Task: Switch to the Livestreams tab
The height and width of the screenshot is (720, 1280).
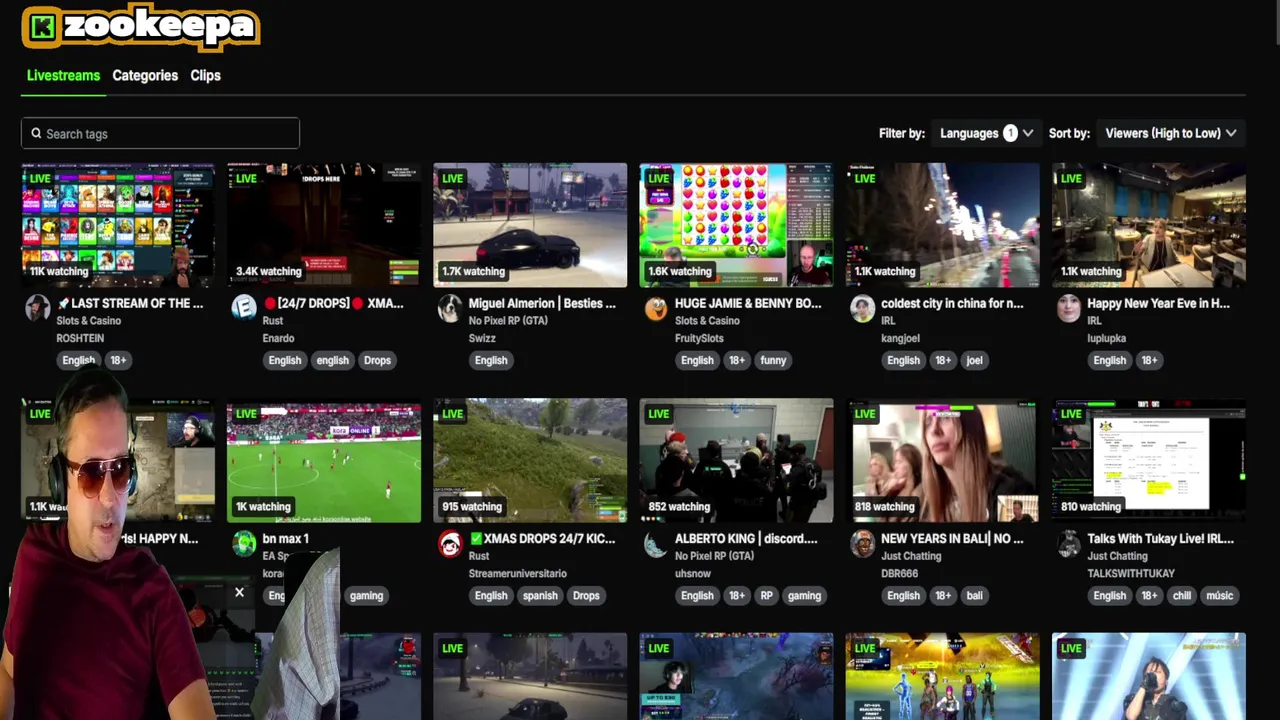Action: [63, 76]
